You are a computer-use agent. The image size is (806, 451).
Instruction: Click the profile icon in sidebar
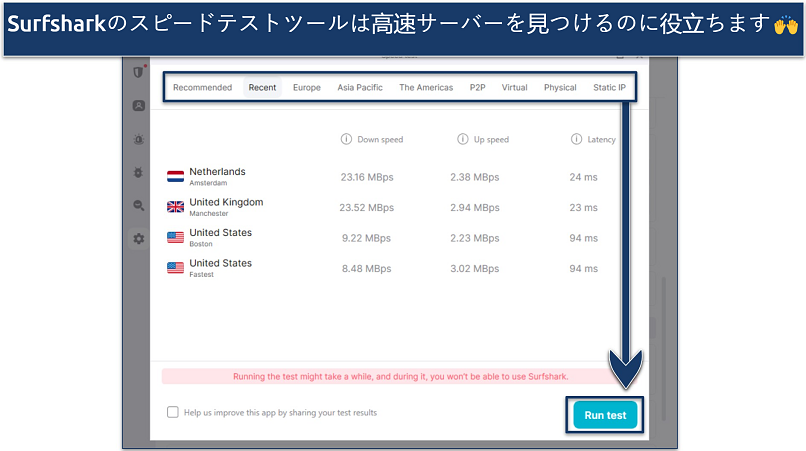[138, 105]
